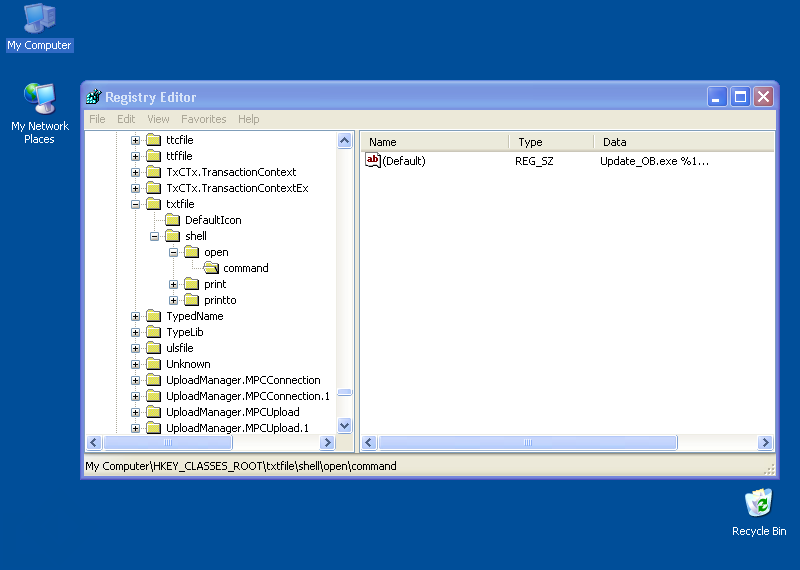Expand the Unknown key
This screenshot has height=570, width=800.
(135, 364)
